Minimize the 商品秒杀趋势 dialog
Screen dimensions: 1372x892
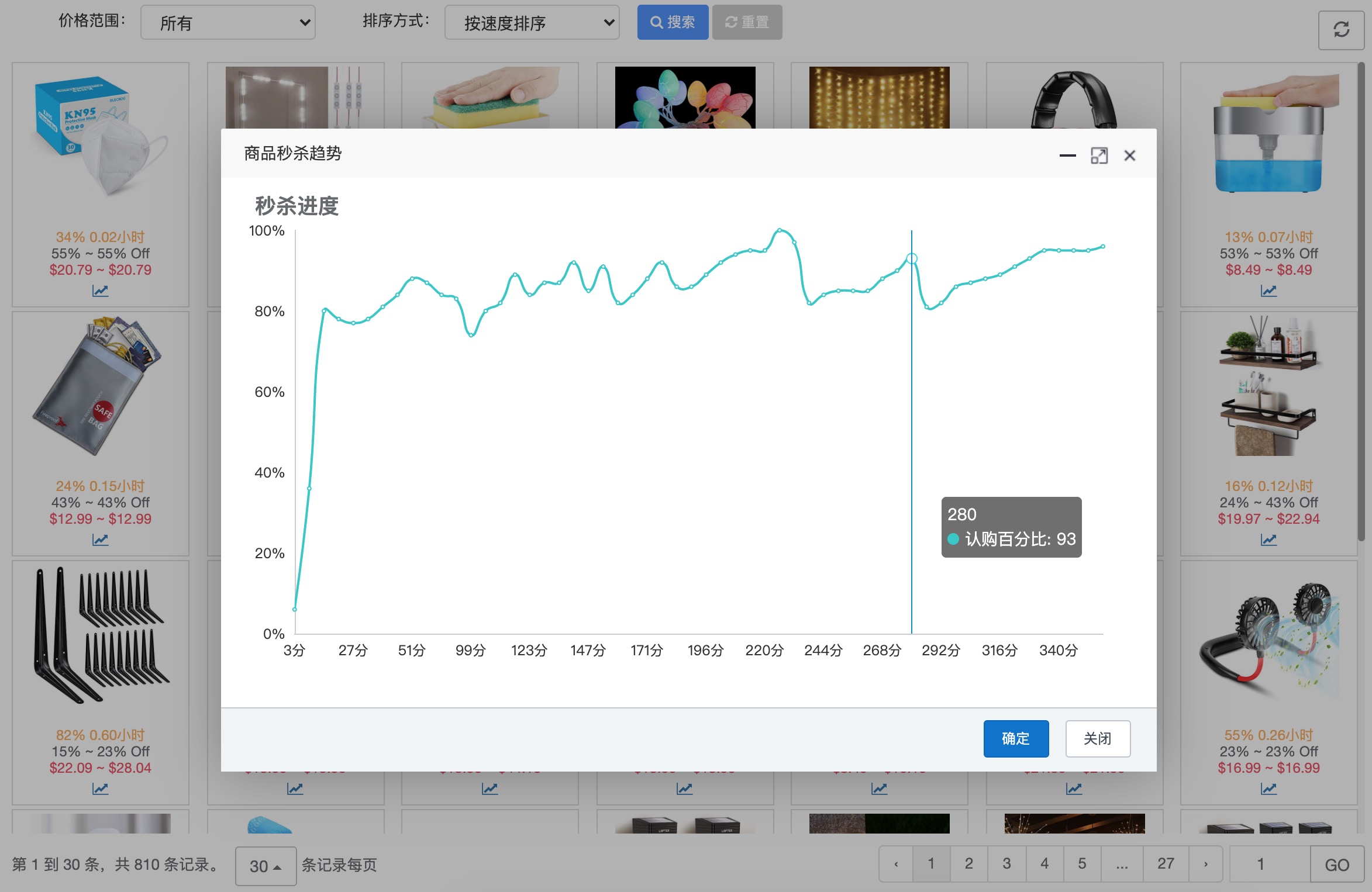[1067, 155]
